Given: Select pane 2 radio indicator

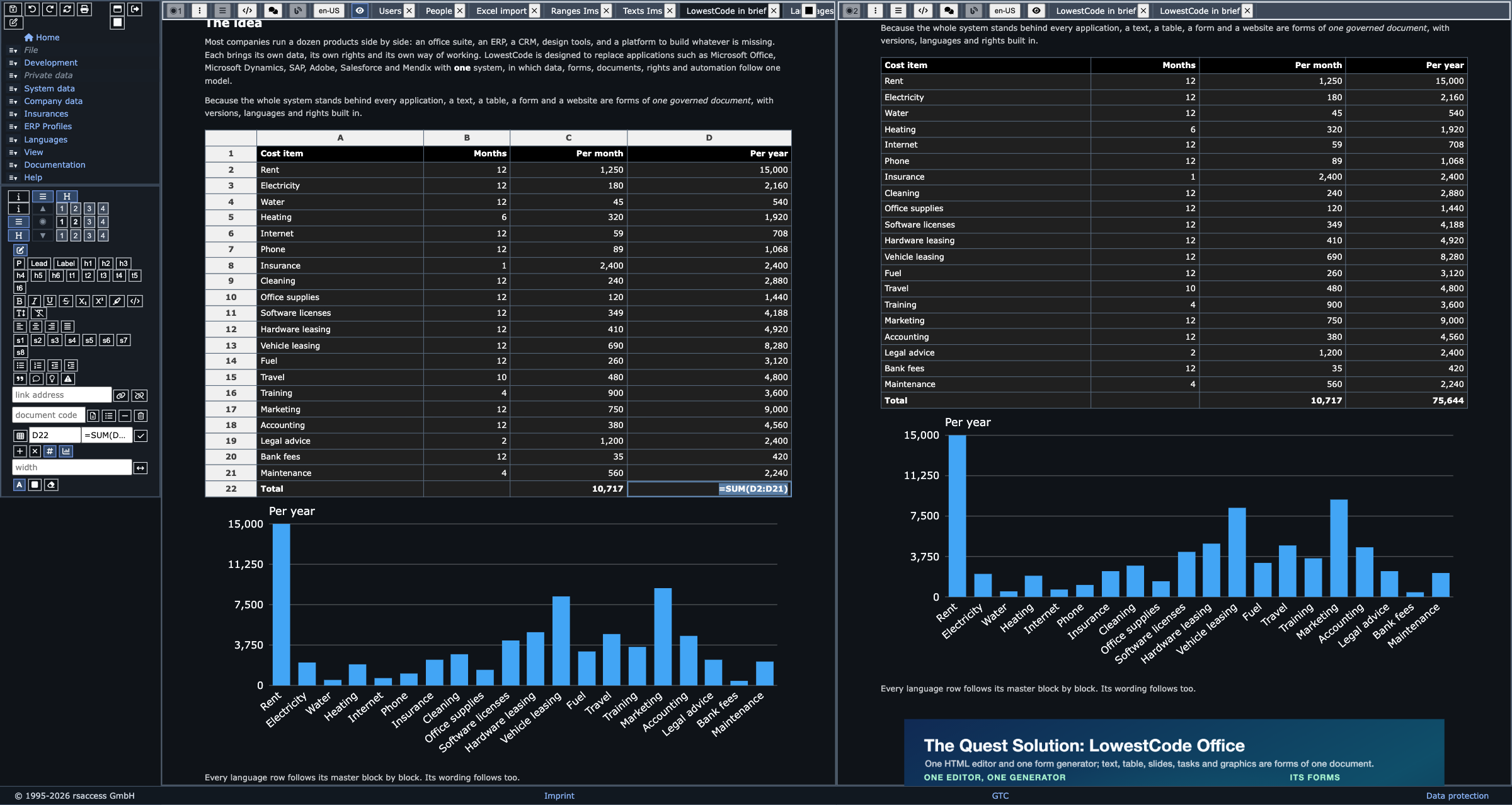Looking at the screenshot, I should coord(852,10).
